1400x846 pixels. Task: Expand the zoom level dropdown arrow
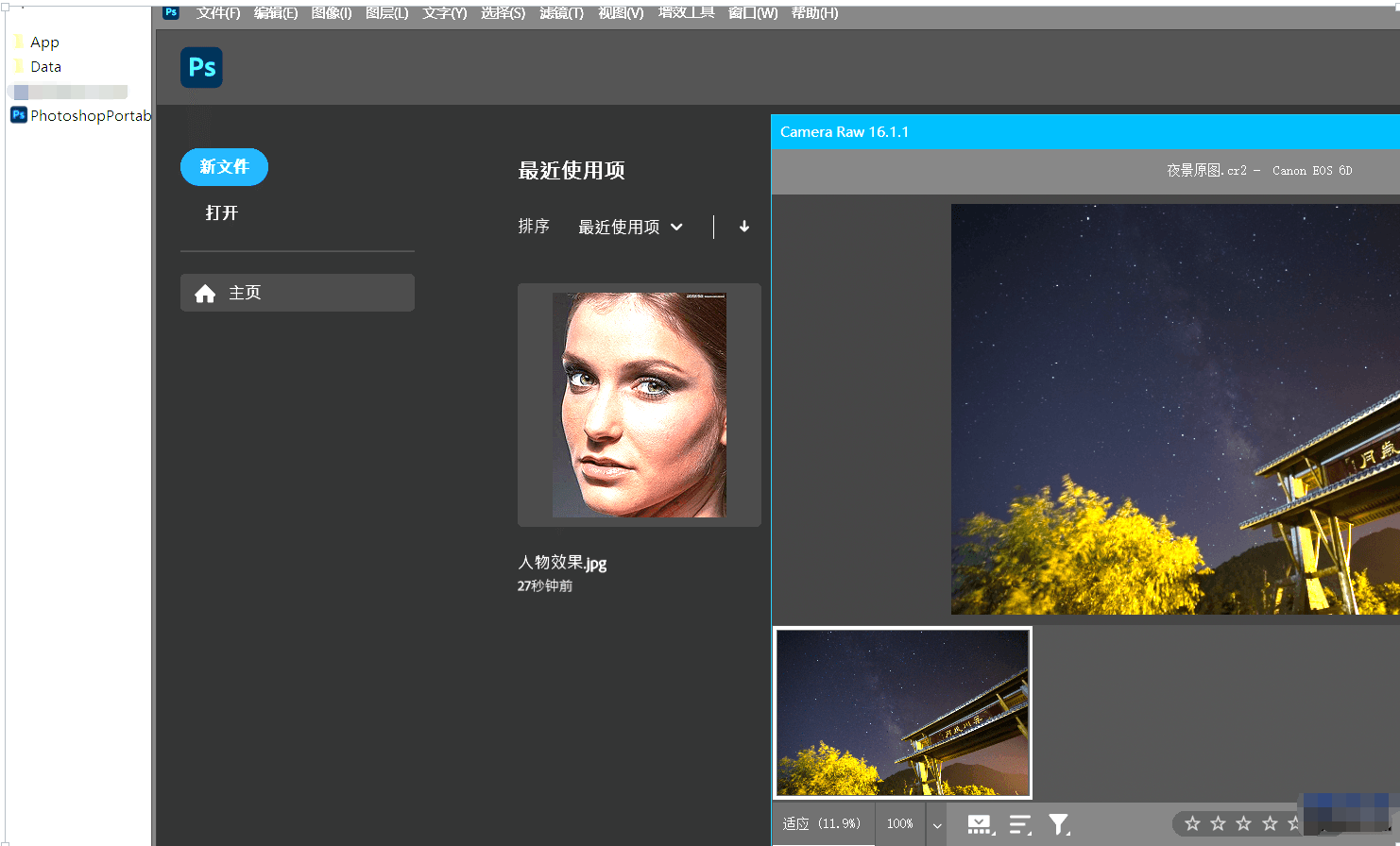tap(937, 824)
